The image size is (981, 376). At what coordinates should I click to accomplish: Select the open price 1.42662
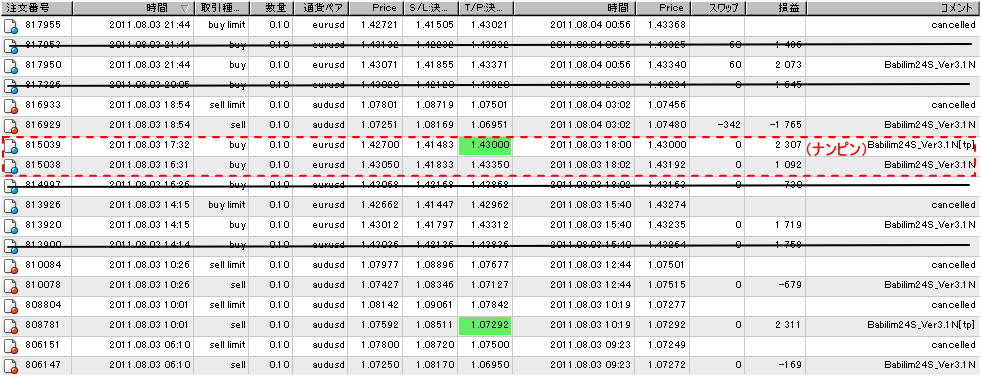[x=379, y=205]
